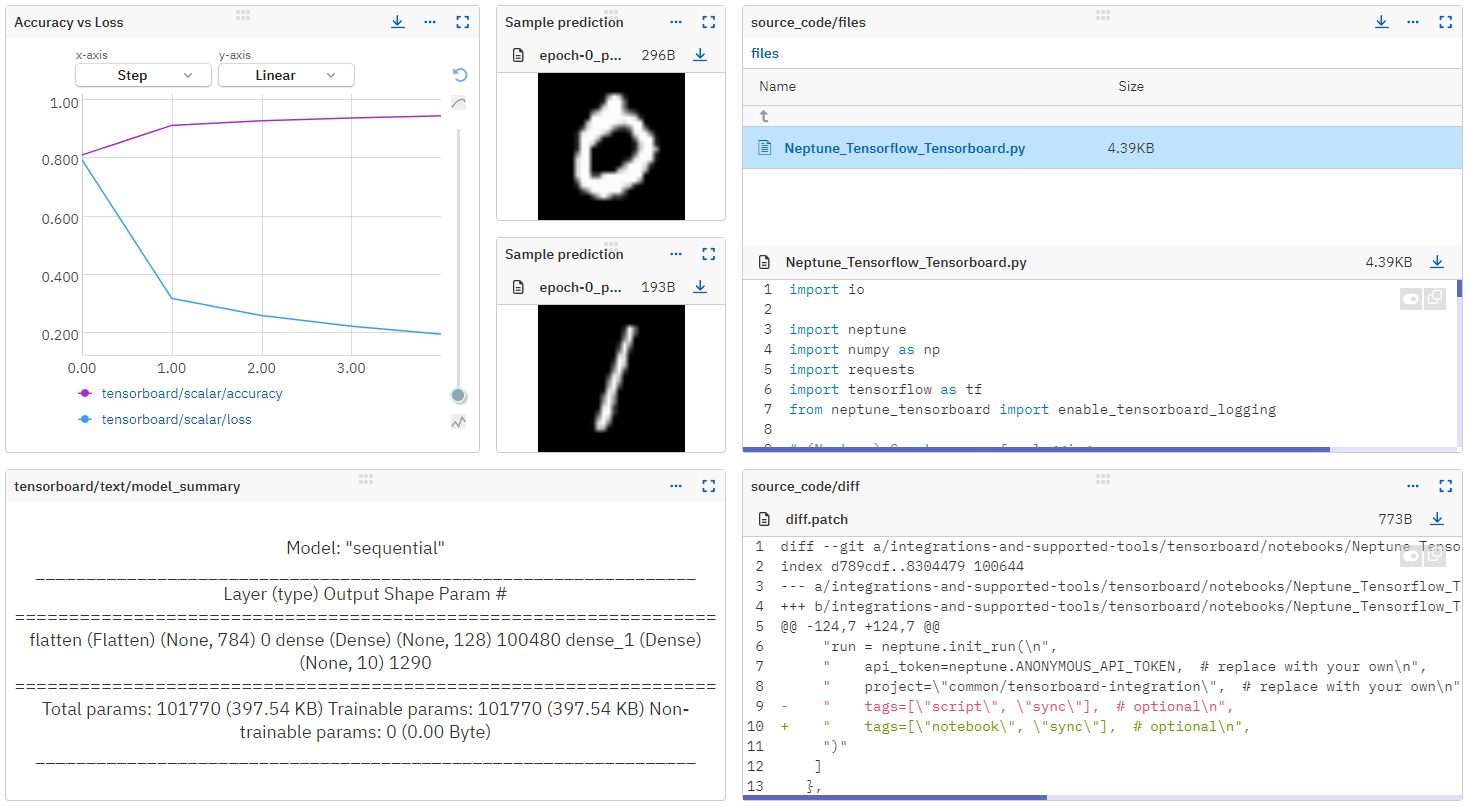Download the 296B sample prediction image

(x=700, y=56)
